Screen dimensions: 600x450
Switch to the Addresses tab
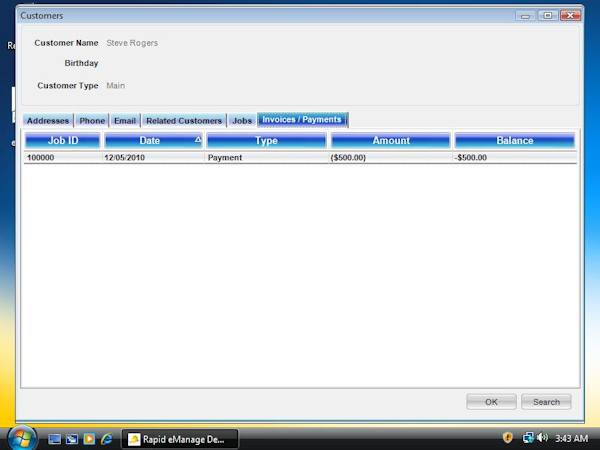coord(47,121)
